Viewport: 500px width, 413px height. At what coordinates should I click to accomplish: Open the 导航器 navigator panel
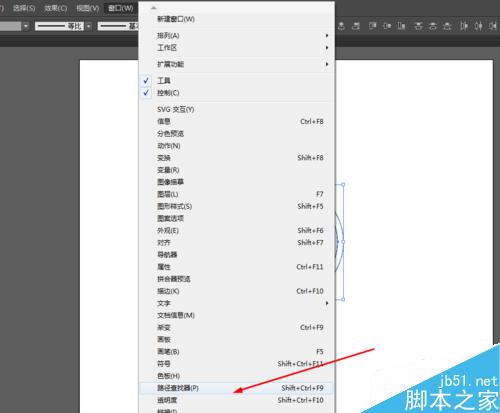(236, 255)
